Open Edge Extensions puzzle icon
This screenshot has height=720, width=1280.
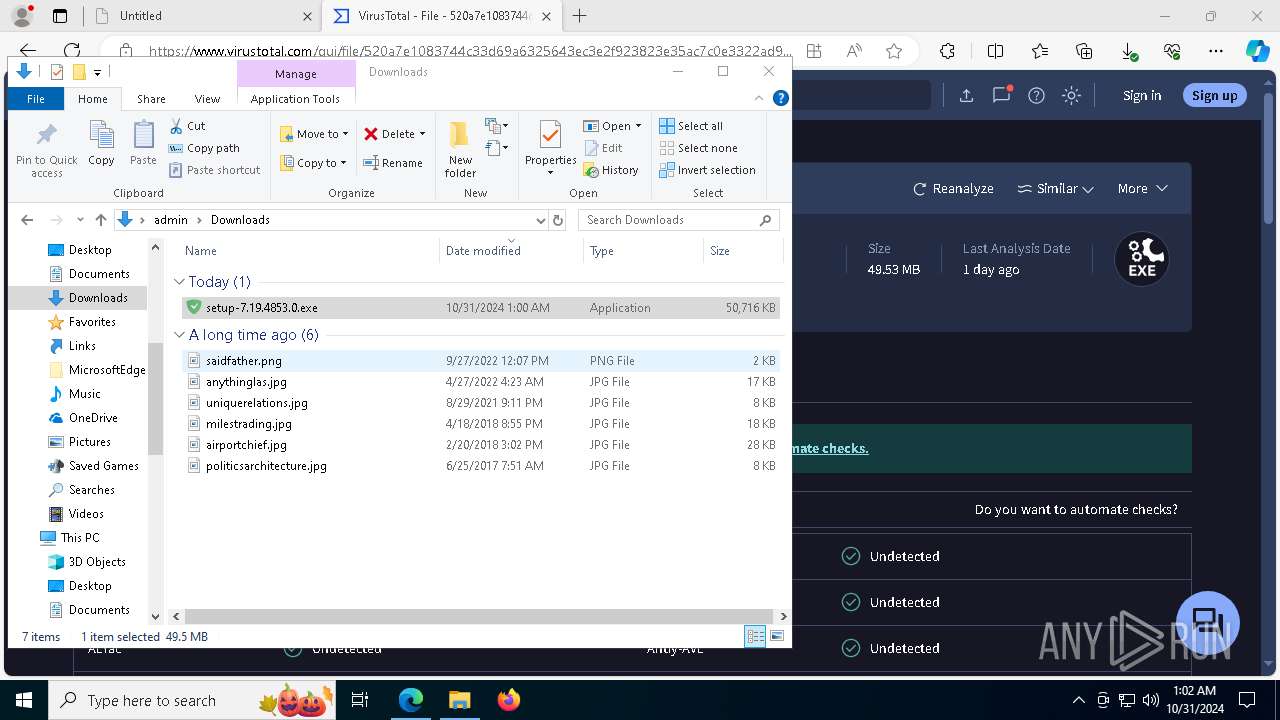[x=947, y=51]
